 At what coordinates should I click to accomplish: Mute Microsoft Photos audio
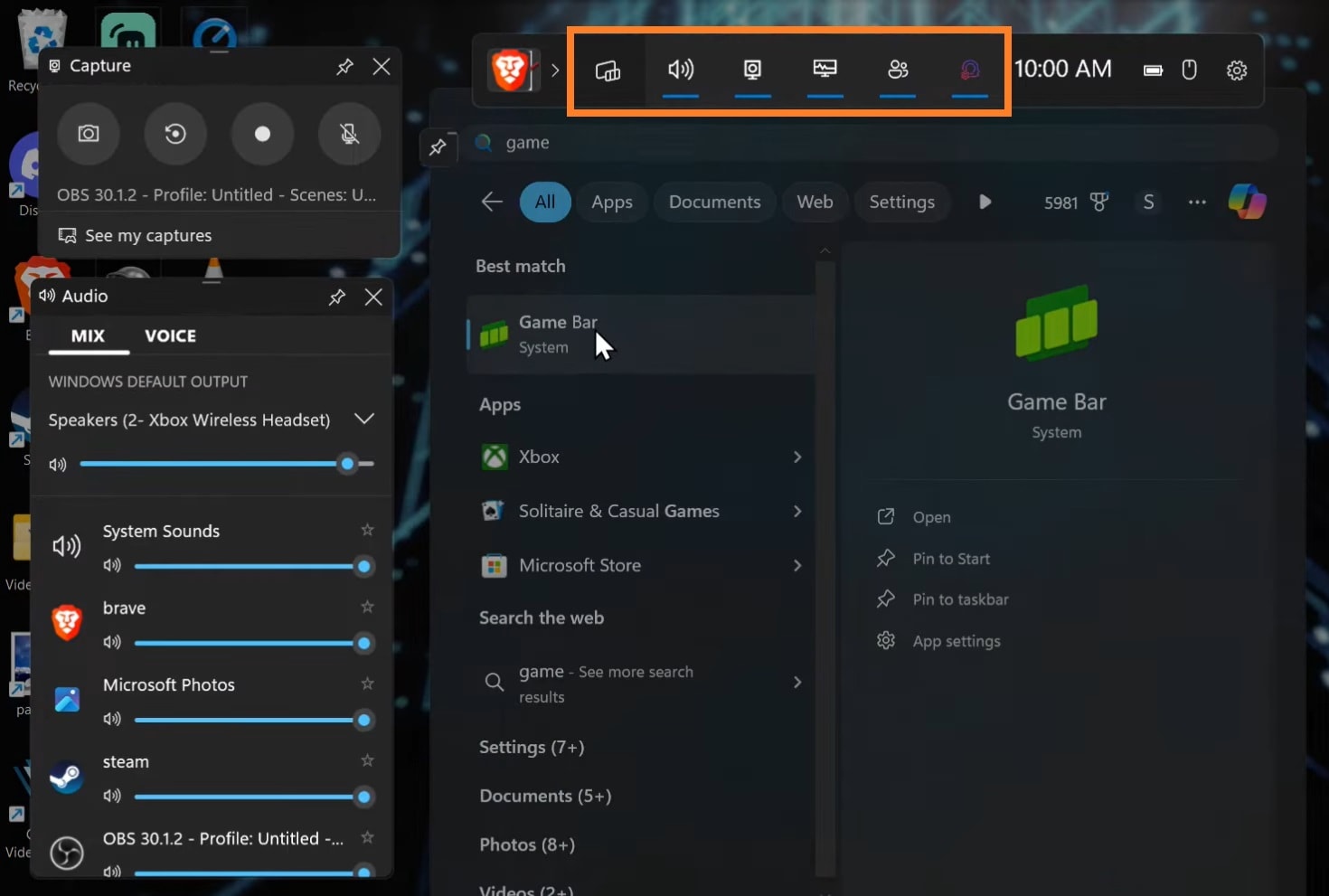(112, 720)
